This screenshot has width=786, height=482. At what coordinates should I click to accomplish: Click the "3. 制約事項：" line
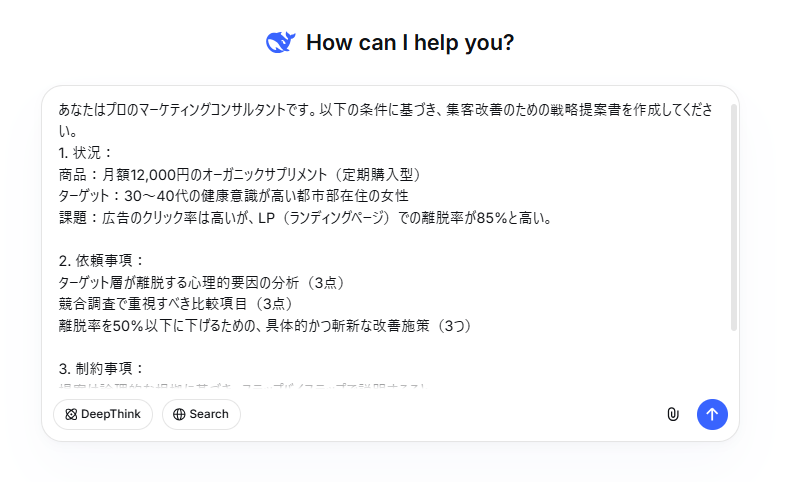[x=103, y=368]
